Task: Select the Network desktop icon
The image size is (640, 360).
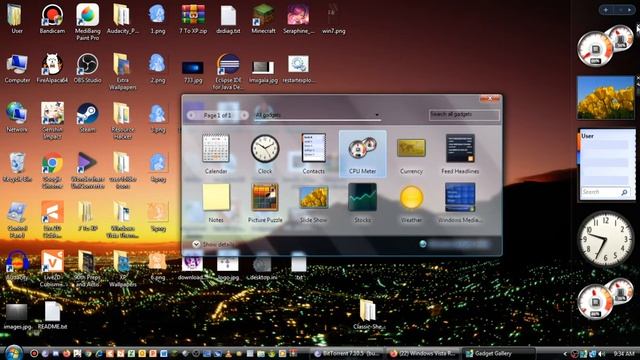Action: pos(17,118)
